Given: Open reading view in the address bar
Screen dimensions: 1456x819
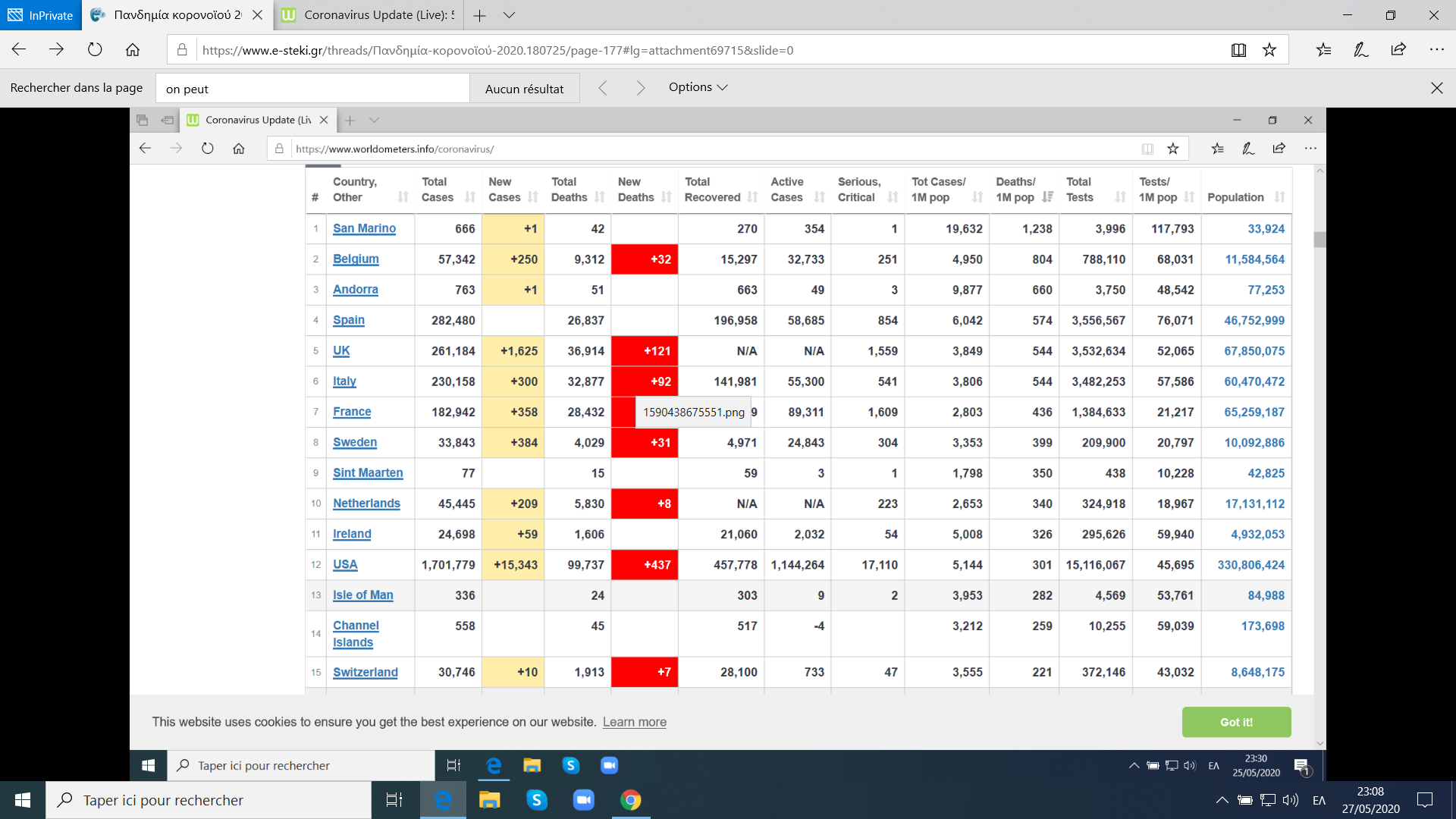Looking at the screenshot, I should point(1238,50).
